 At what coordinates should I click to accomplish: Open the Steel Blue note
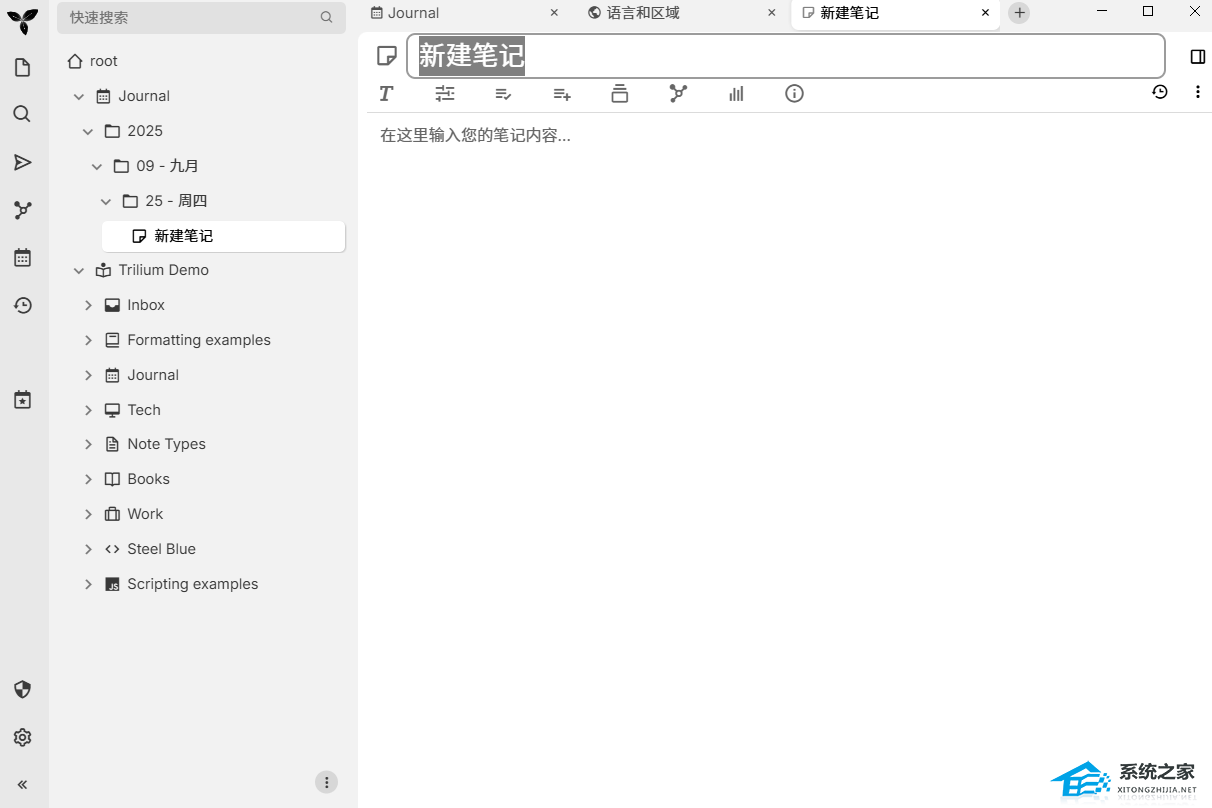tap(161, 549)
